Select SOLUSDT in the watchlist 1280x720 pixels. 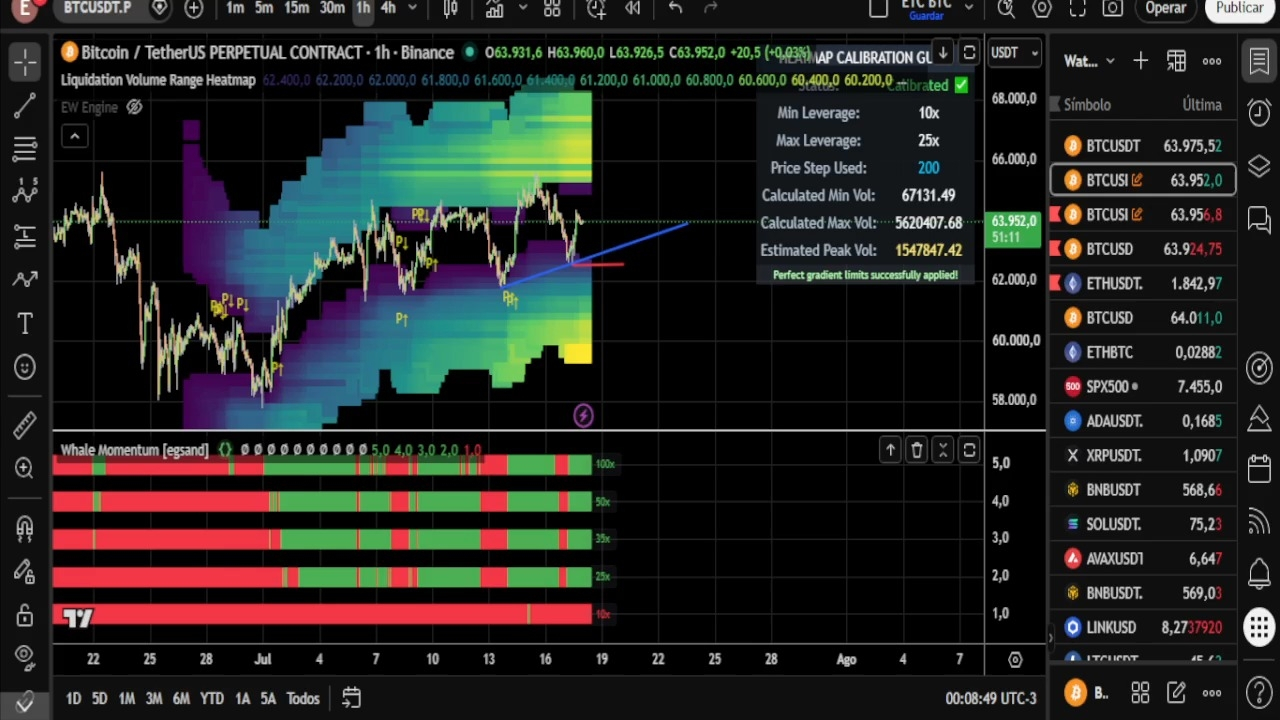coord(1143,524)
